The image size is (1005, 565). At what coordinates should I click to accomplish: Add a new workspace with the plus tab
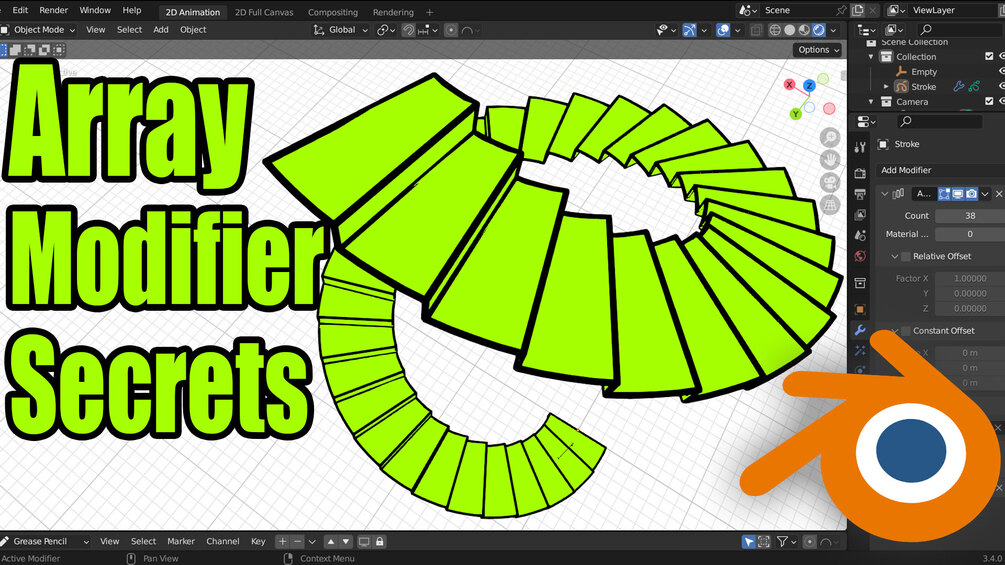tap(429, 12)
